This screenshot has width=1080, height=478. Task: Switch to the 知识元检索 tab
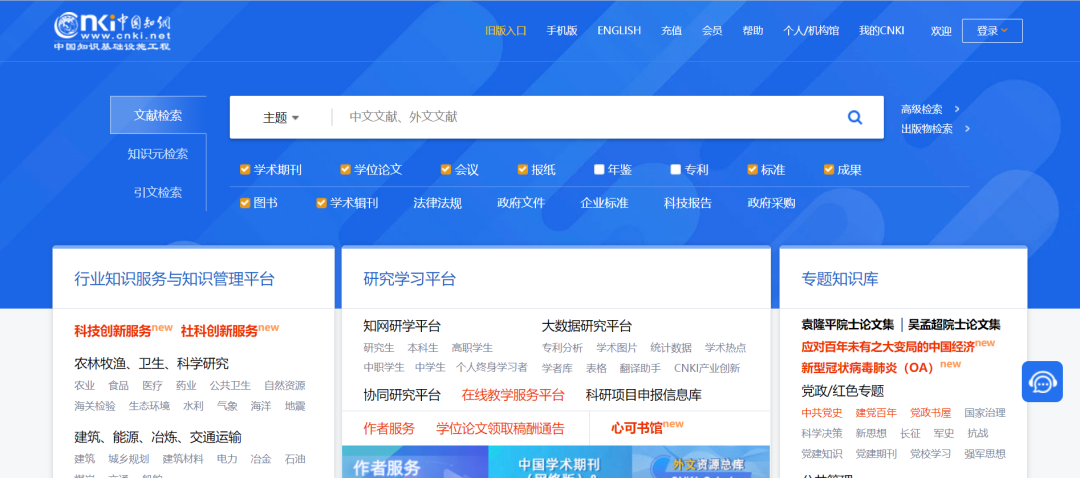point(158,154)
